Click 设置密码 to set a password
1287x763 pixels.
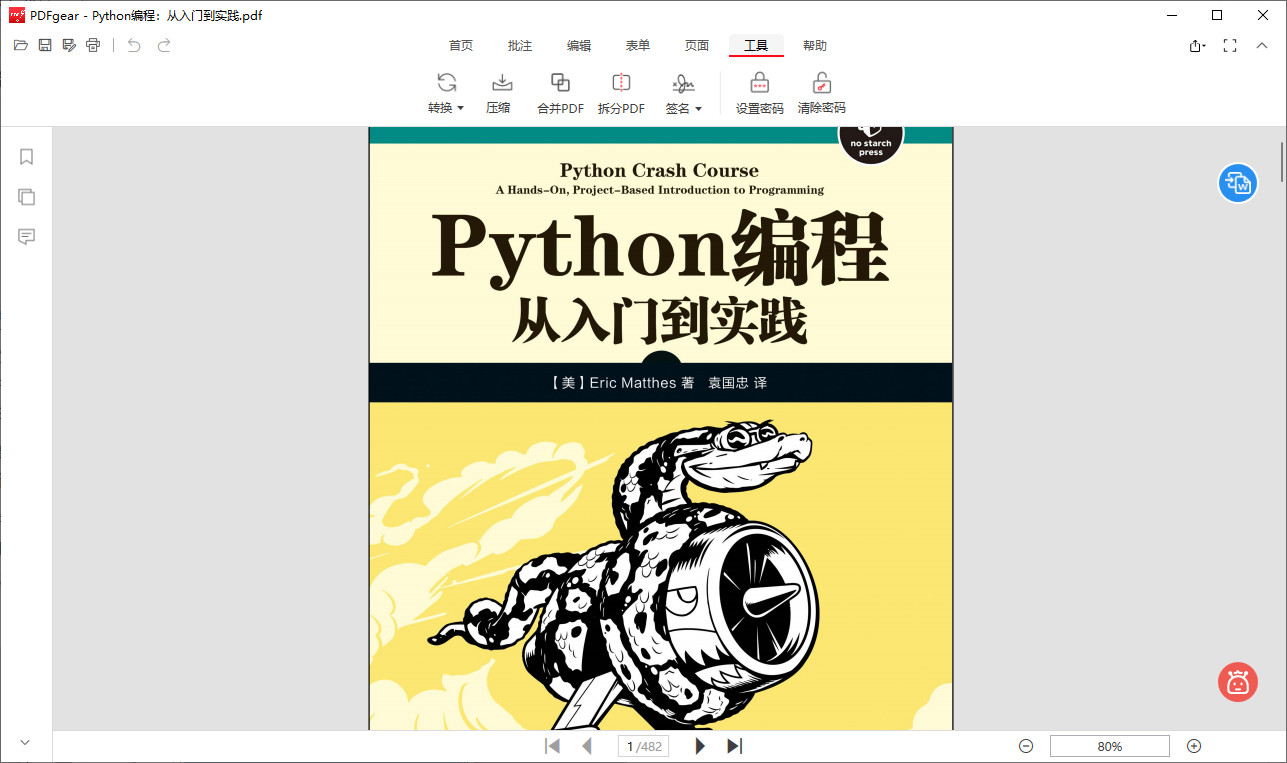(x=760, y=94)
